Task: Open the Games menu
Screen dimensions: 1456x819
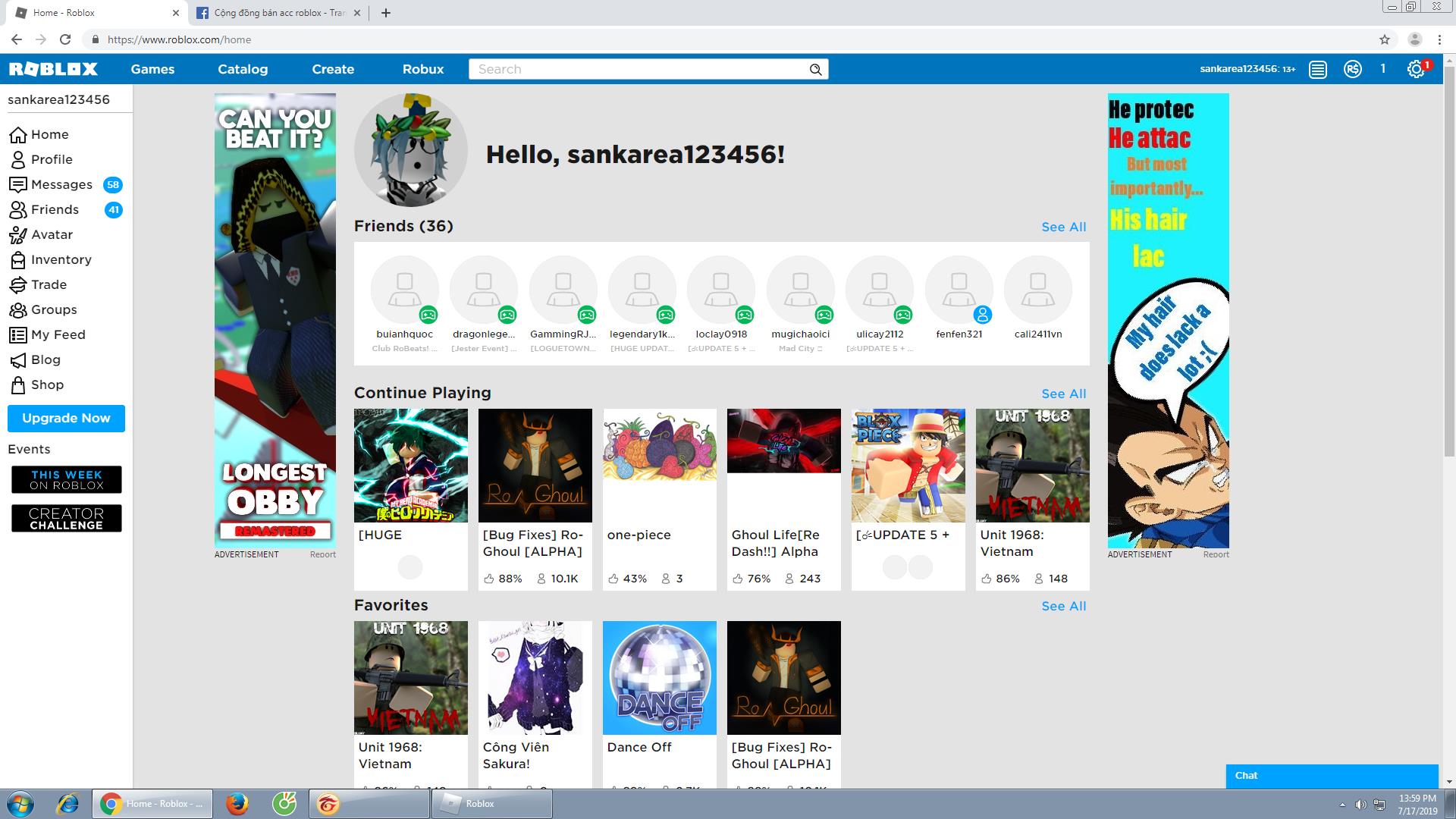Action: point(152,69)
